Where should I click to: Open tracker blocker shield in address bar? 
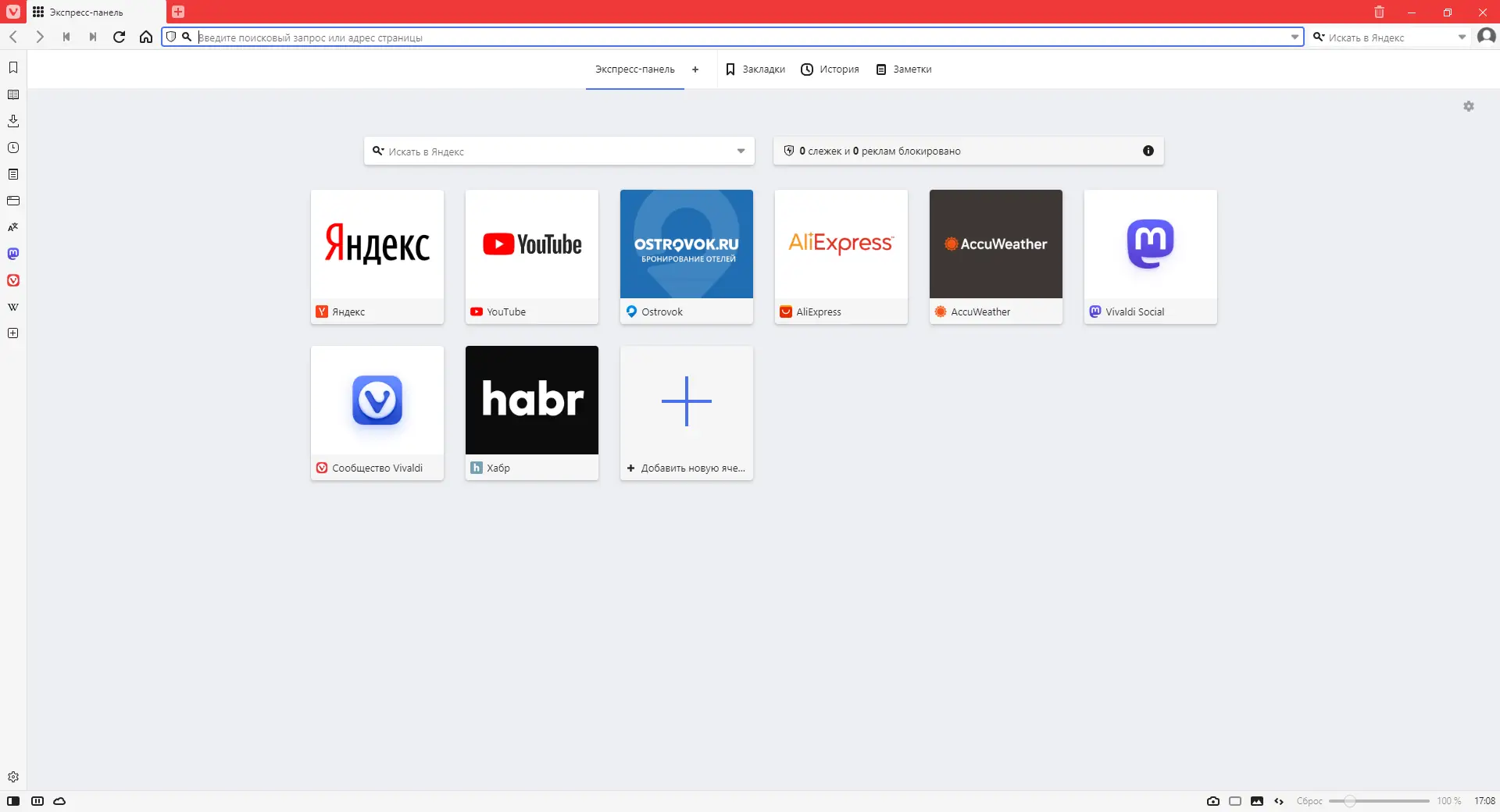[171, 37]
